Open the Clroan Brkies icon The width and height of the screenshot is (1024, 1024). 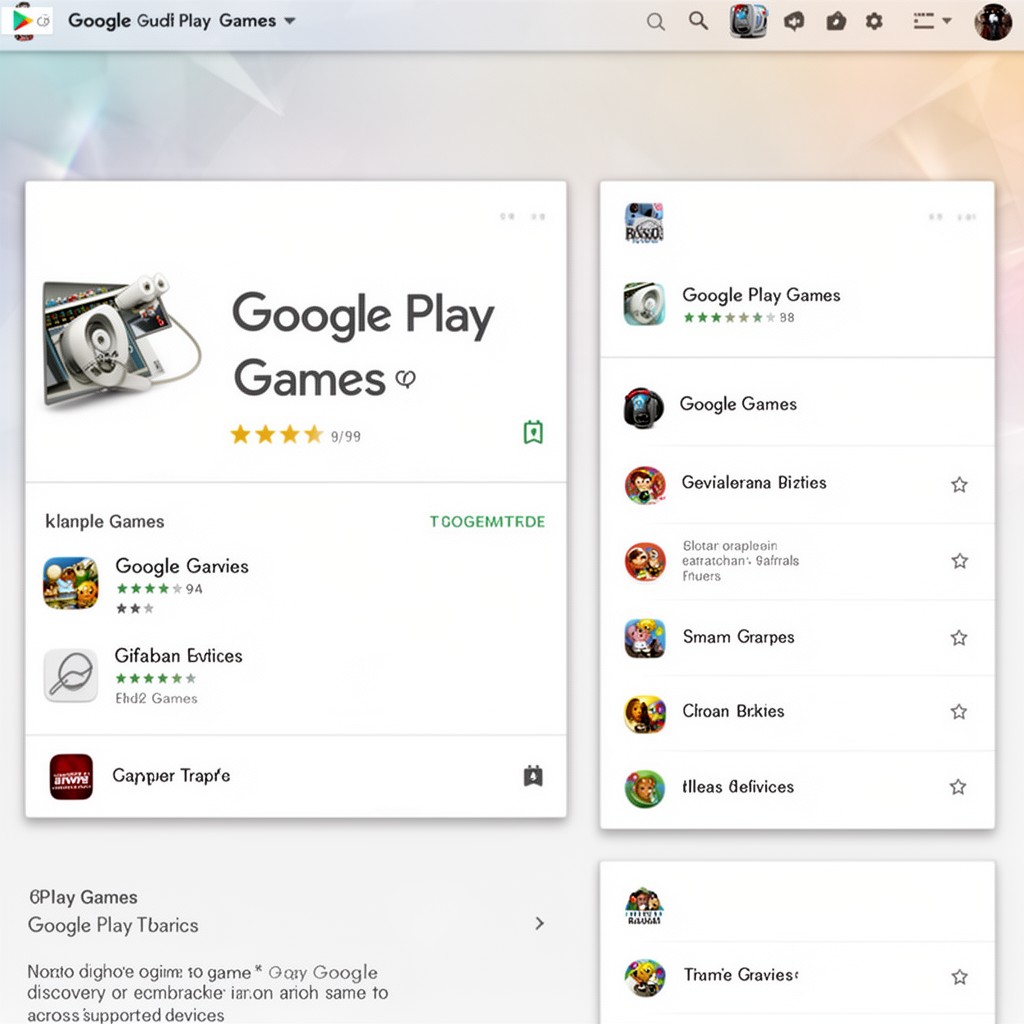click(645, 714)
